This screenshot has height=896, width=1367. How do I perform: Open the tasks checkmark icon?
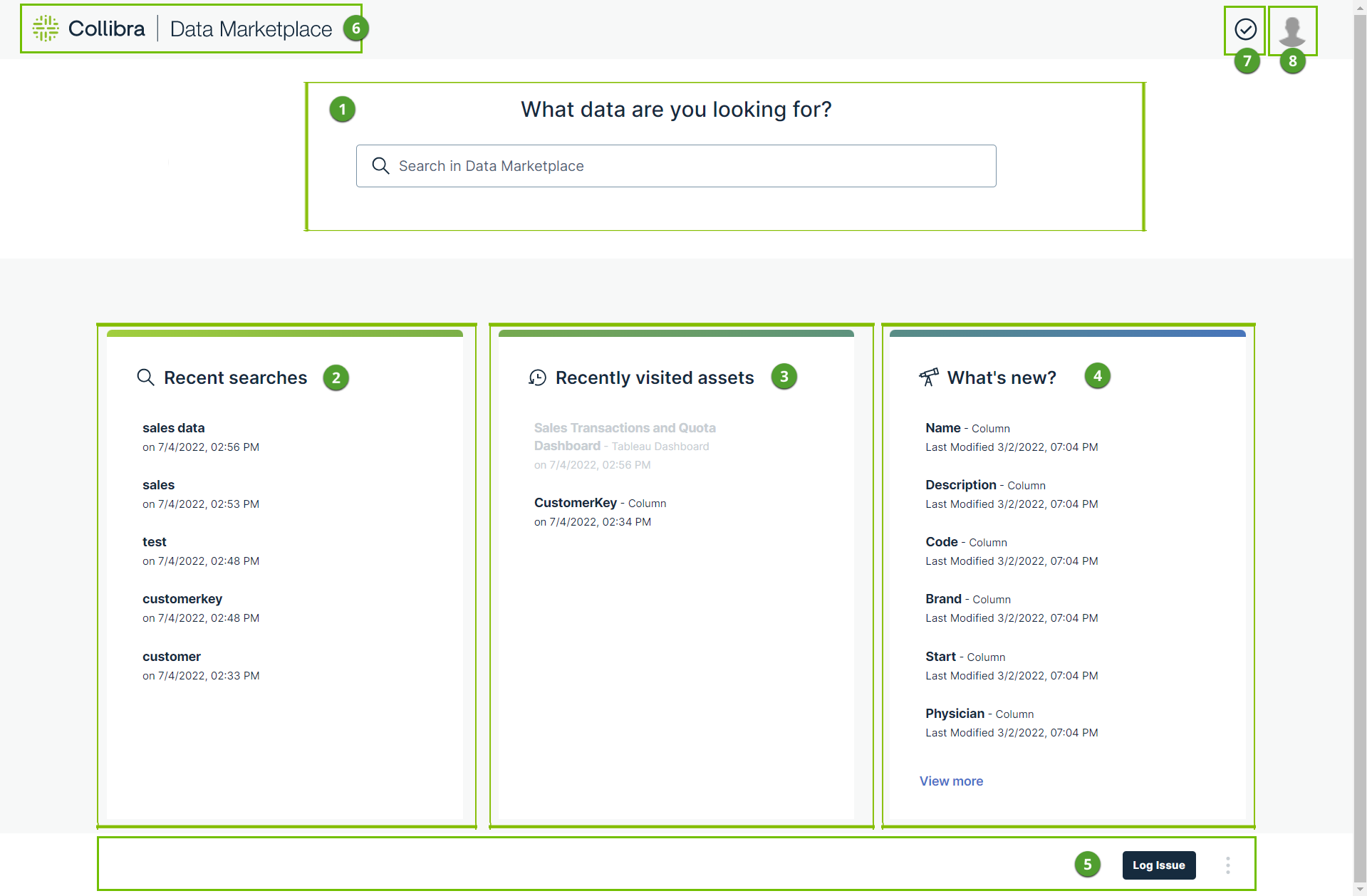tap(1245, 29)
